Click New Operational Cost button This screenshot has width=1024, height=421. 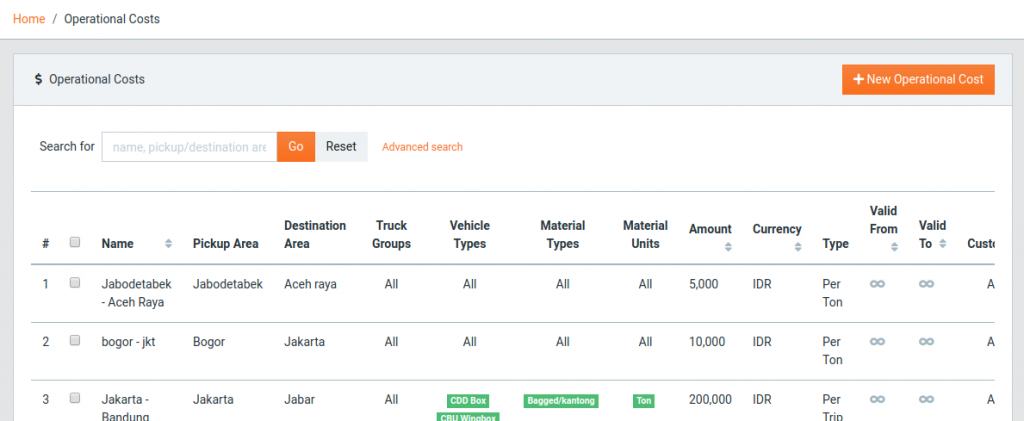coord(918,80)
